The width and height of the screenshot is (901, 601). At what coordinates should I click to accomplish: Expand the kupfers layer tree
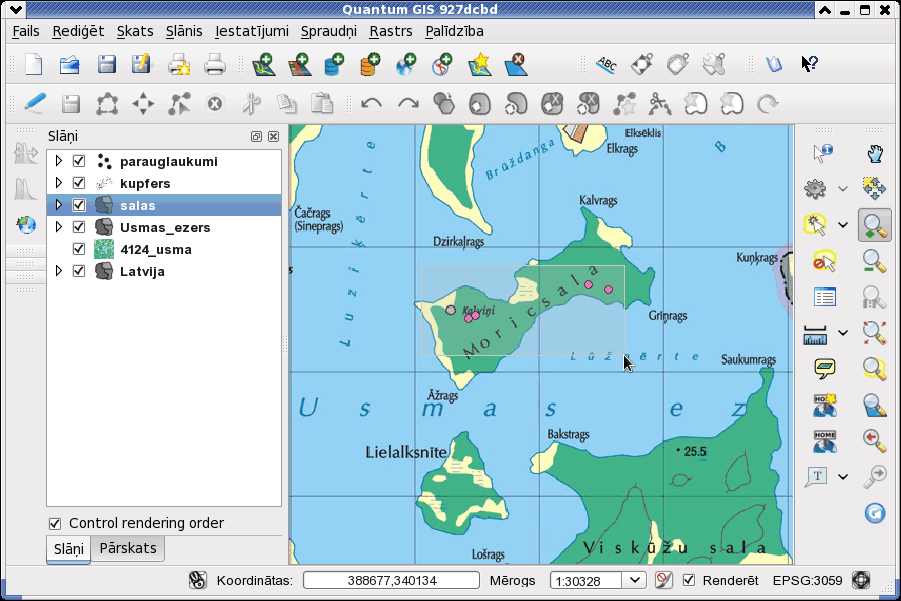click(x=59, y=183)
